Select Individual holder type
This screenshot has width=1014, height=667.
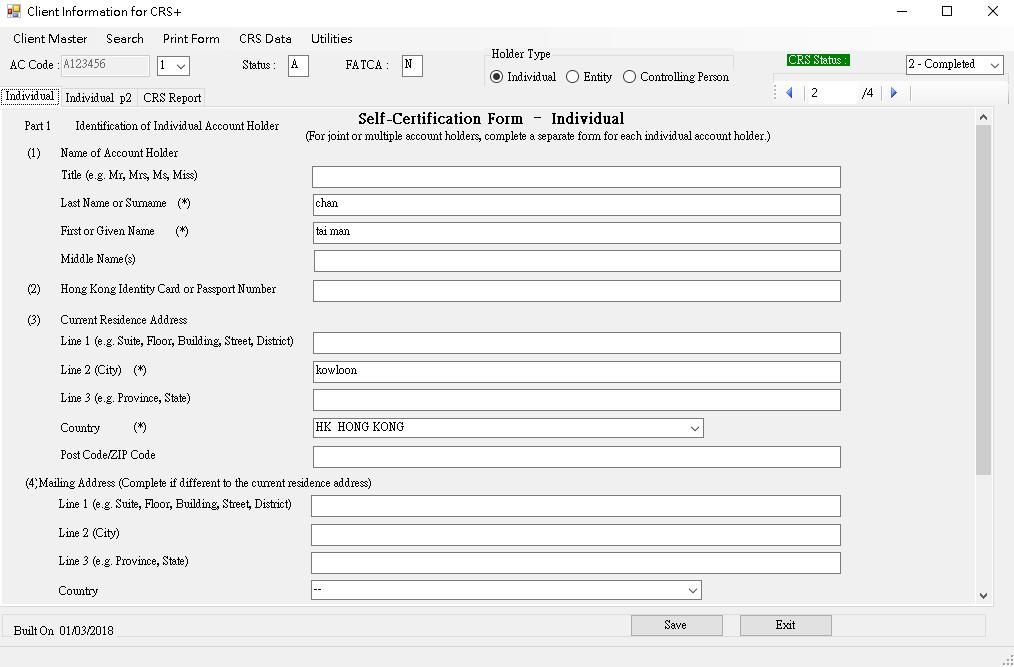[523, 77]
